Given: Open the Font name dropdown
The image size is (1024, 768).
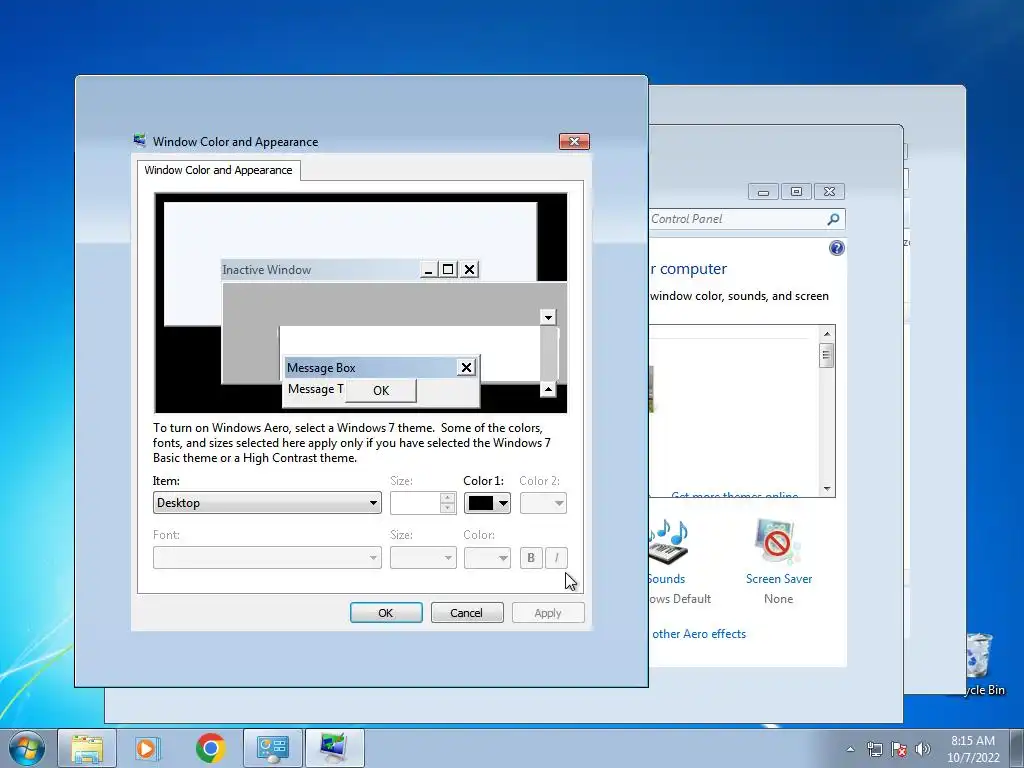Looking at the screenshot, I should click(x=266, y=558).
